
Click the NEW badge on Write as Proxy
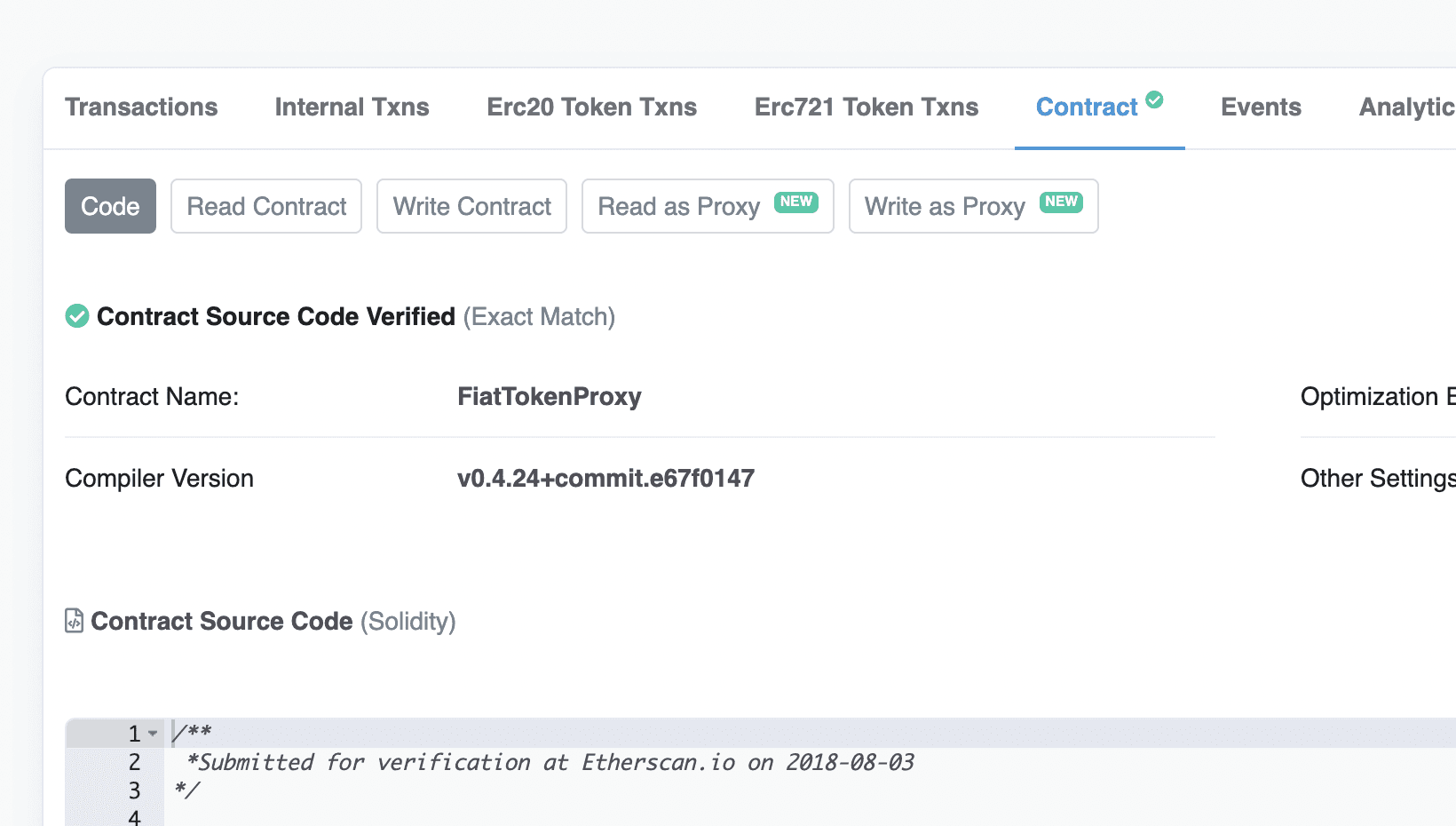pos(1061,202)
